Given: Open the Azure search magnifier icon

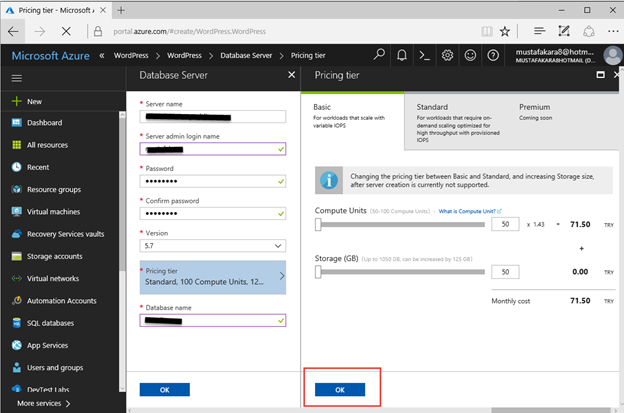Looking at the screenshot, I should coord(379,55).
